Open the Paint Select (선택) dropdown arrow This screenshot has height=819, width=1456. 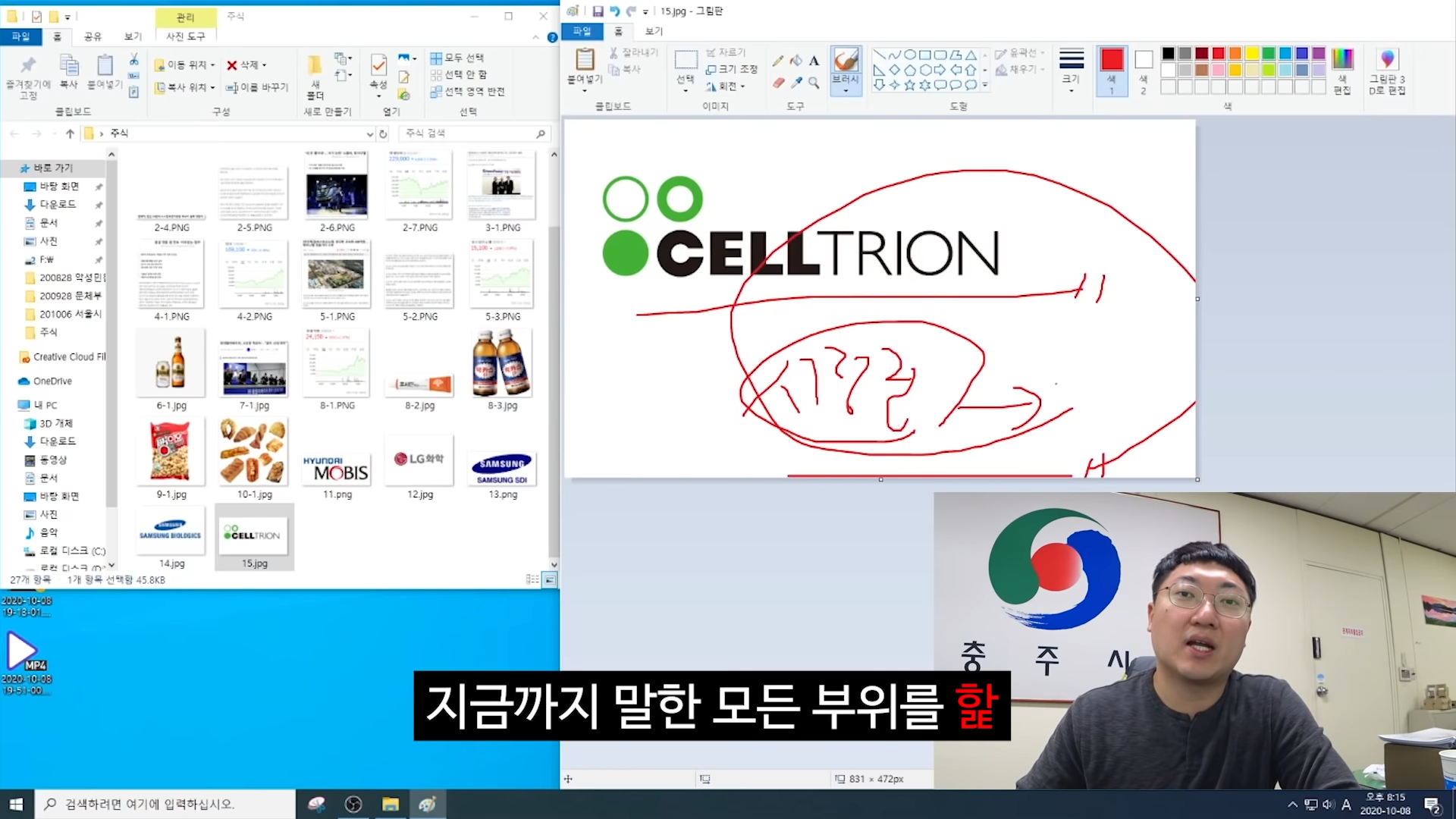686,89
